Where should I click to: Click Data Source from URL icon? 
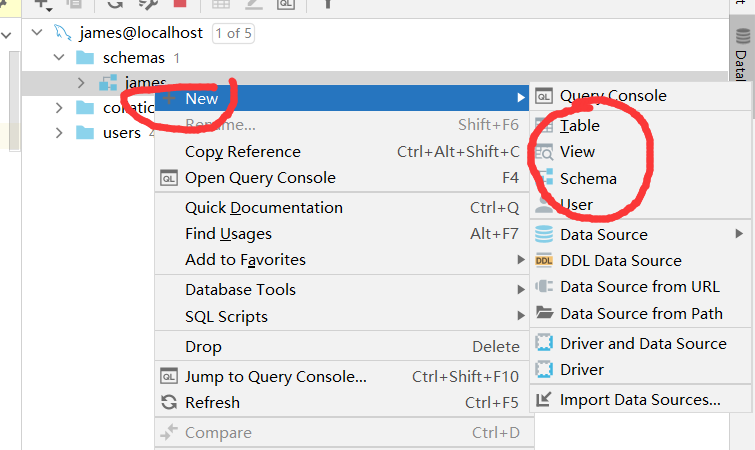click(x=544, y=286)
